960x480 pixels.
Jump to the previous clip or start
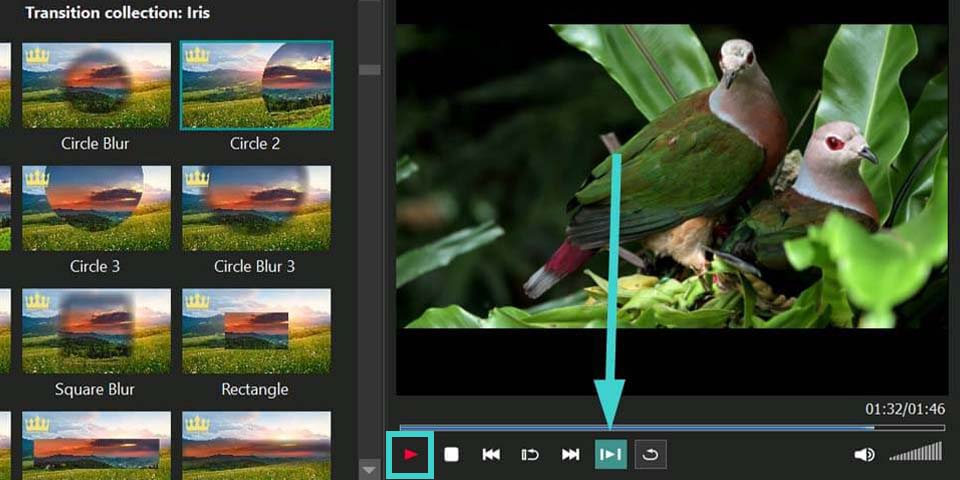pos(491,454)
